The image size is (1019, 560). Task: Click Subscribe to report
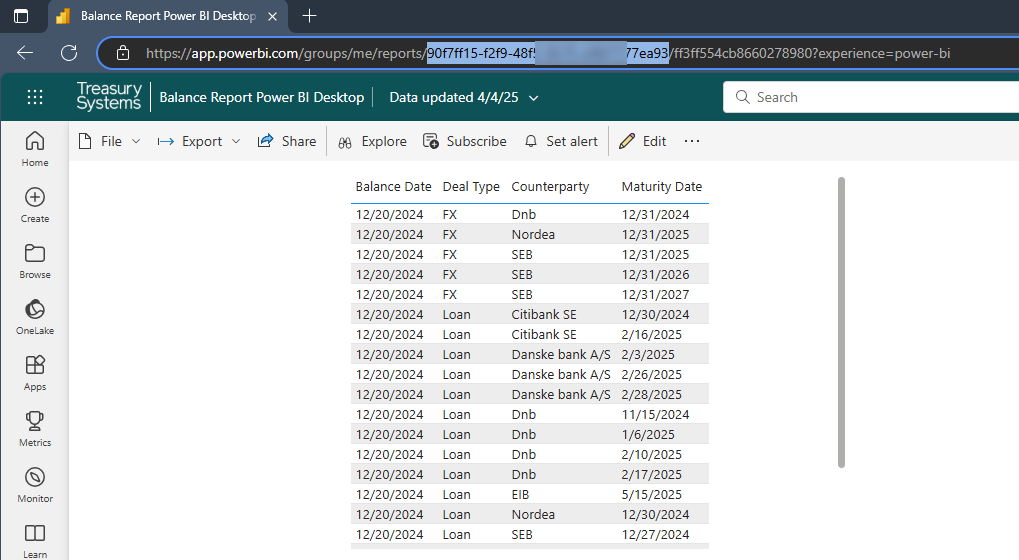(464, 141)
